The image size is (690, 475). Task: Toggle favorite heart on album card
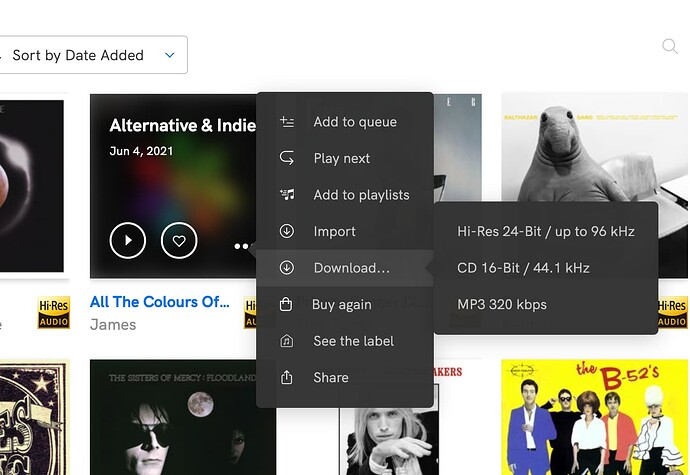179,240
